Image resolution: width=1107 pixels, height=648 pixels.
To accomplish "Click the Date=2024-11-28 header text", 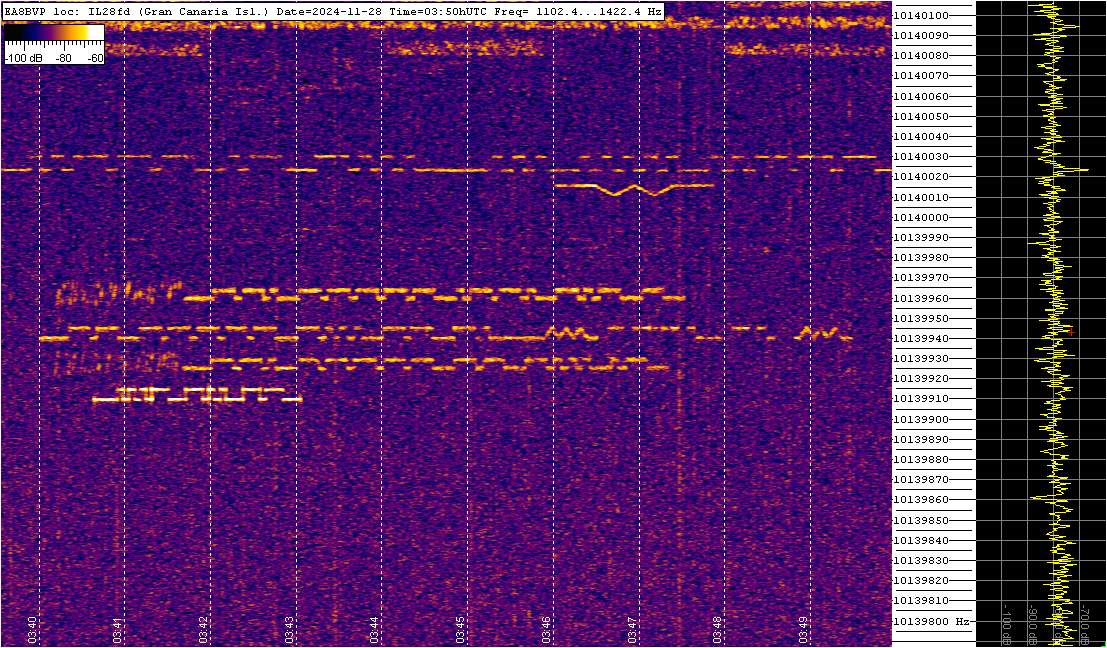I will [328, 13].
